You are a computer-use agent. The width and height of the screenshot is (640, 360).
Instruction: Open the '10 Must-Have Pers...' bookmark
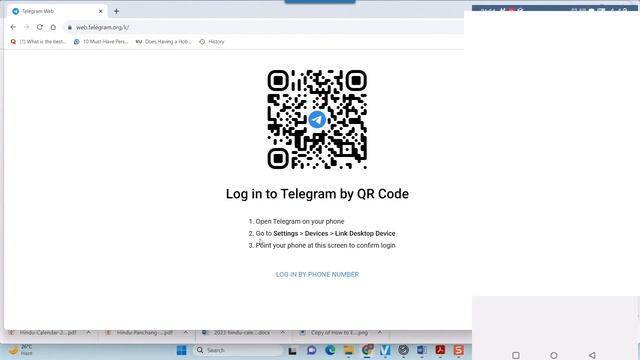tap(101, 42)
